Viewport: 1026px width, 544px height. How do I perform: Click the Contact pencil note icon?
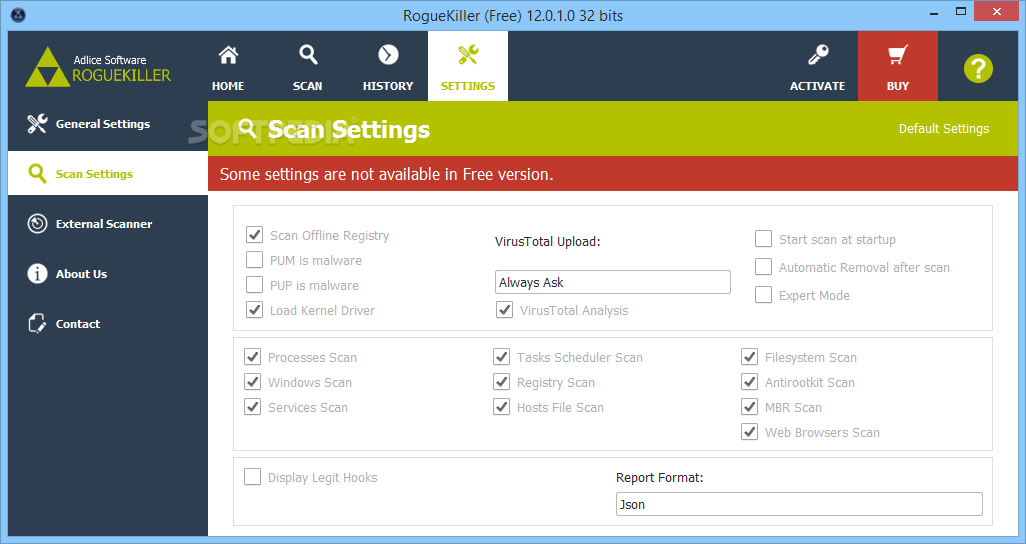coord(37,323)
